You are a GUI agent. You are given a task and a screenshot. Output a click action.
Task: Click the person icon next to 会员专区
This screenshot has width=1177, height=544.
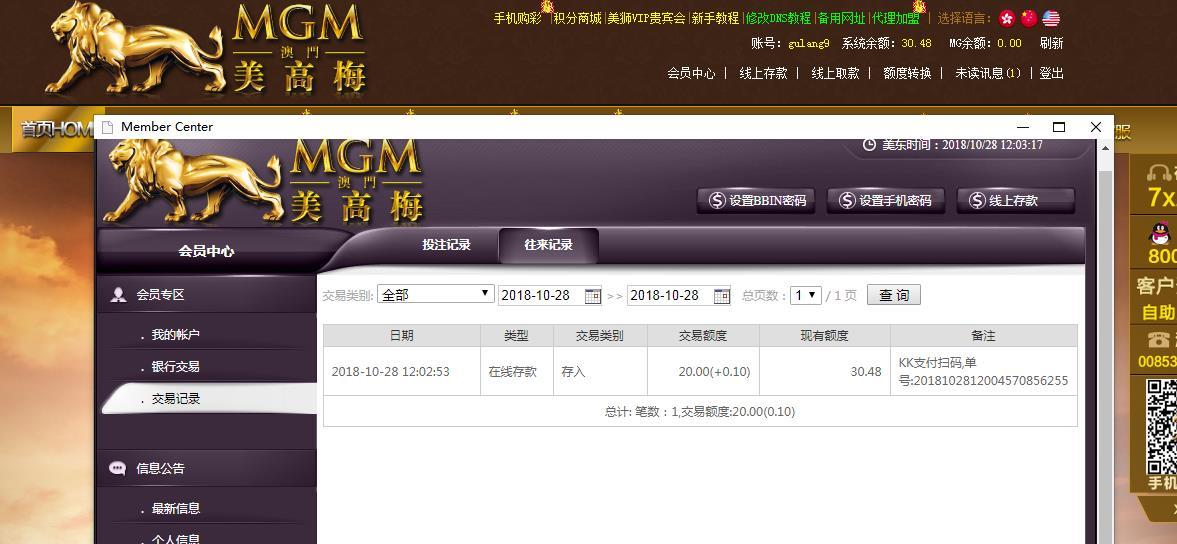pyautogui.click(x=118, y=295)
